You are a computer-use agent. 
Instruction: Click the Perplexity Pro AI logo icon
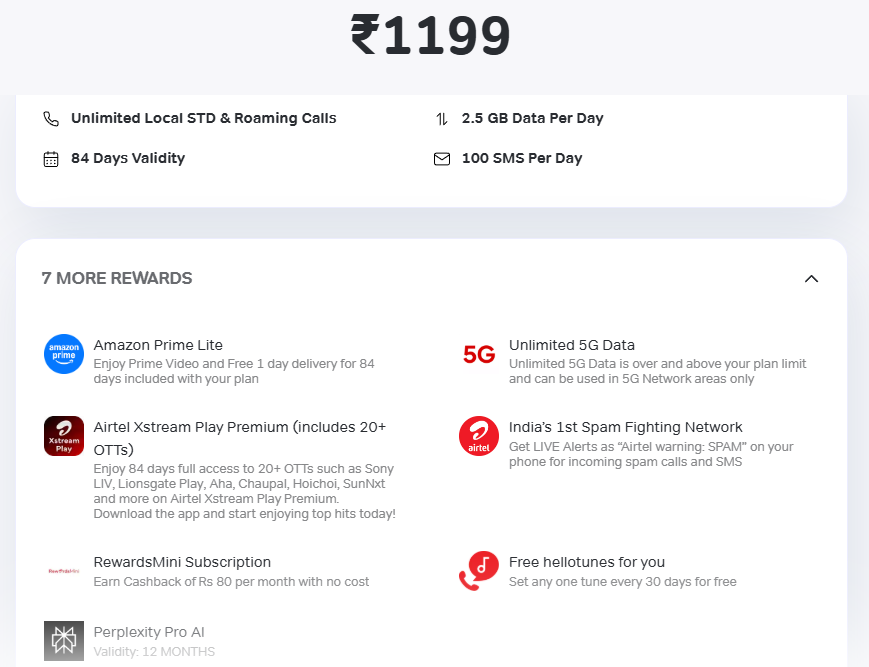point(63,639)
